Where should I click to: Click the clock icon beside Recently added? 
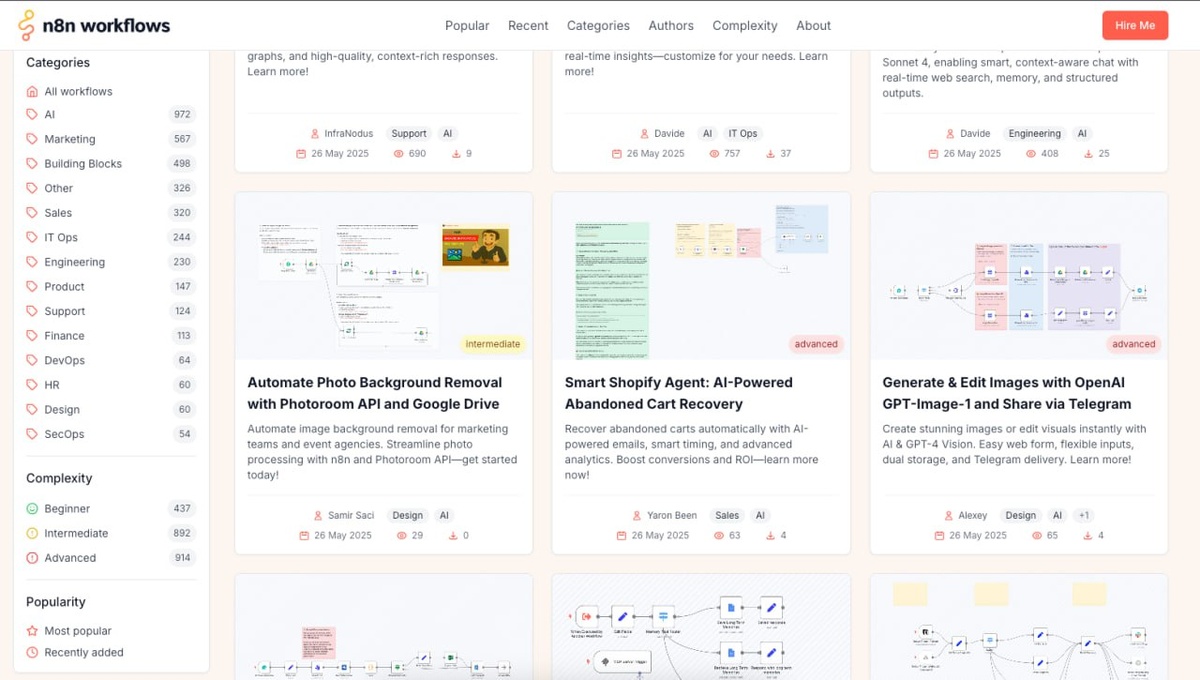pos(33,652)
